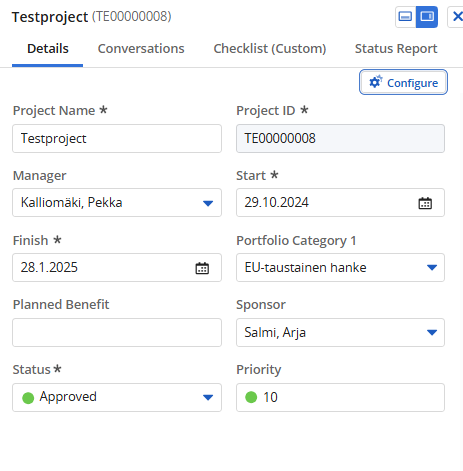The image size is (463, 471).
Task: Click the green Approved status dot
Action: click(28, 398)
